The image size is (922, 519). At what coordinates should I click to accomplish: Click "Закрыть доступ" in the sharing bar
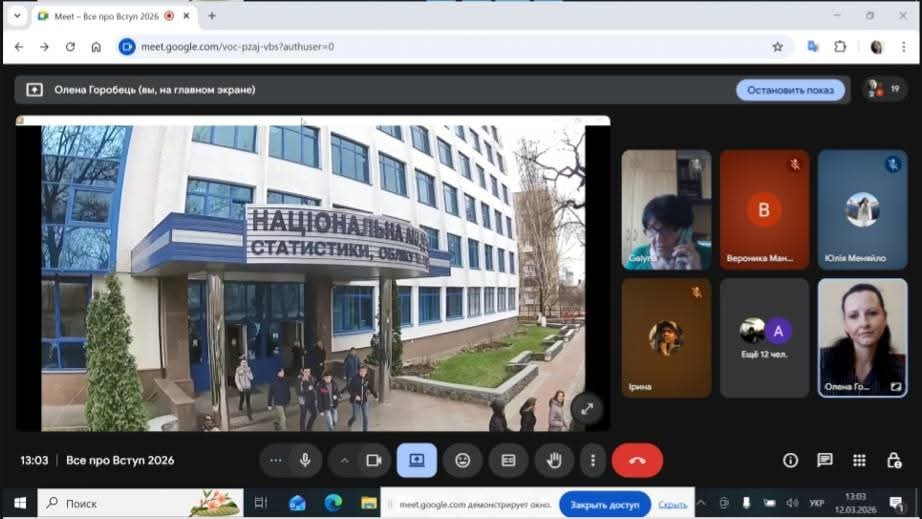coord(604,504)
